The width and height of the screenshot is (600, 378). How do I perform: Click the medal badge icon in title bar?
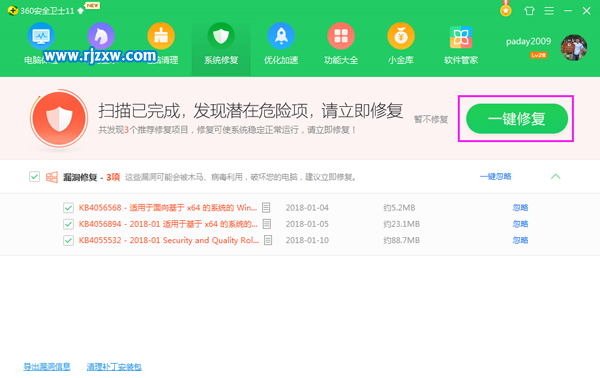[506, 10]
